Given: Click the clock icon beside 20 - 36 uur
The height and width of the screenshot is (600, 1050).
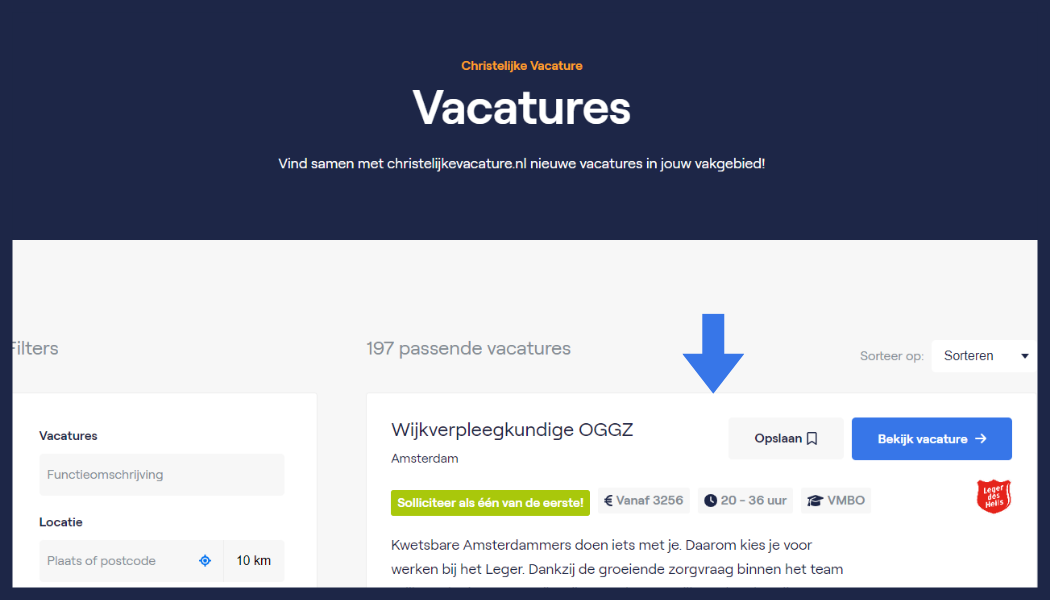Looking at the screenshot, I should [x=710, y=500].
